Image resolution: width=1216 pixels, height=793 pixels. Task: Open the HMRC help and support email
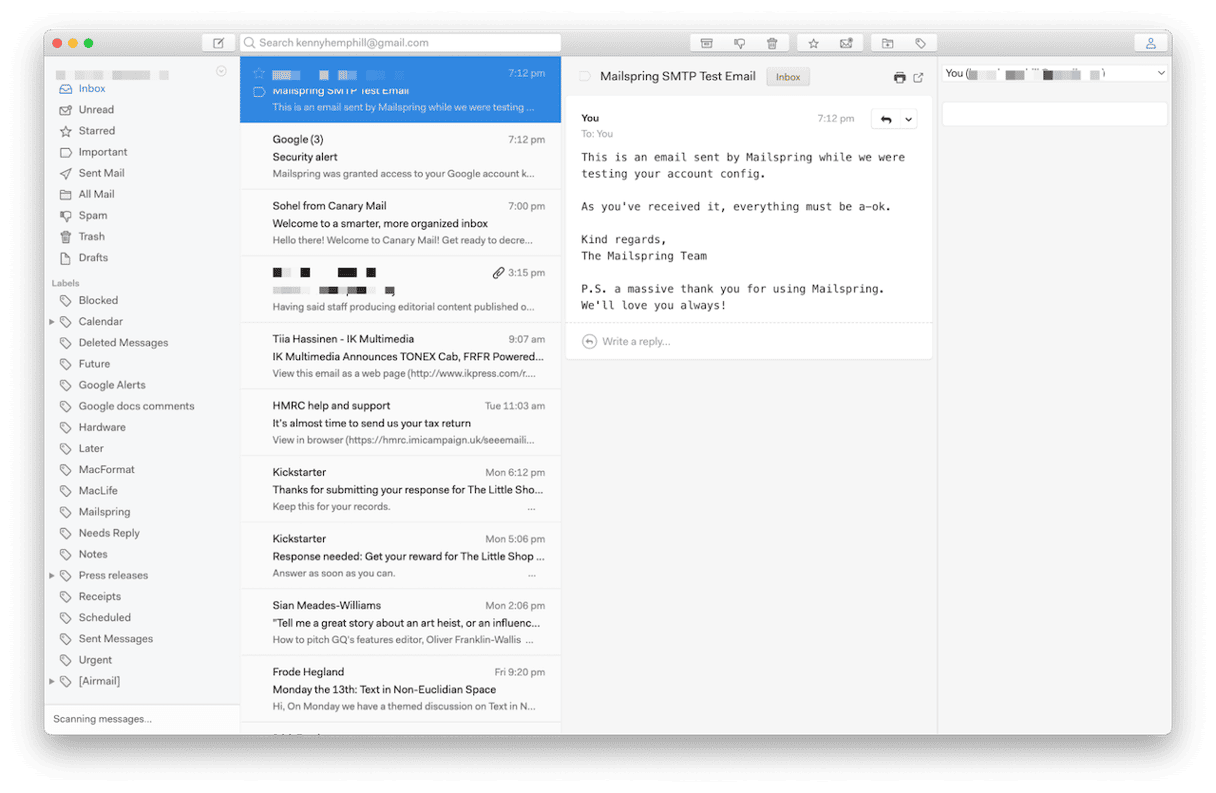[x=400, y=423]
